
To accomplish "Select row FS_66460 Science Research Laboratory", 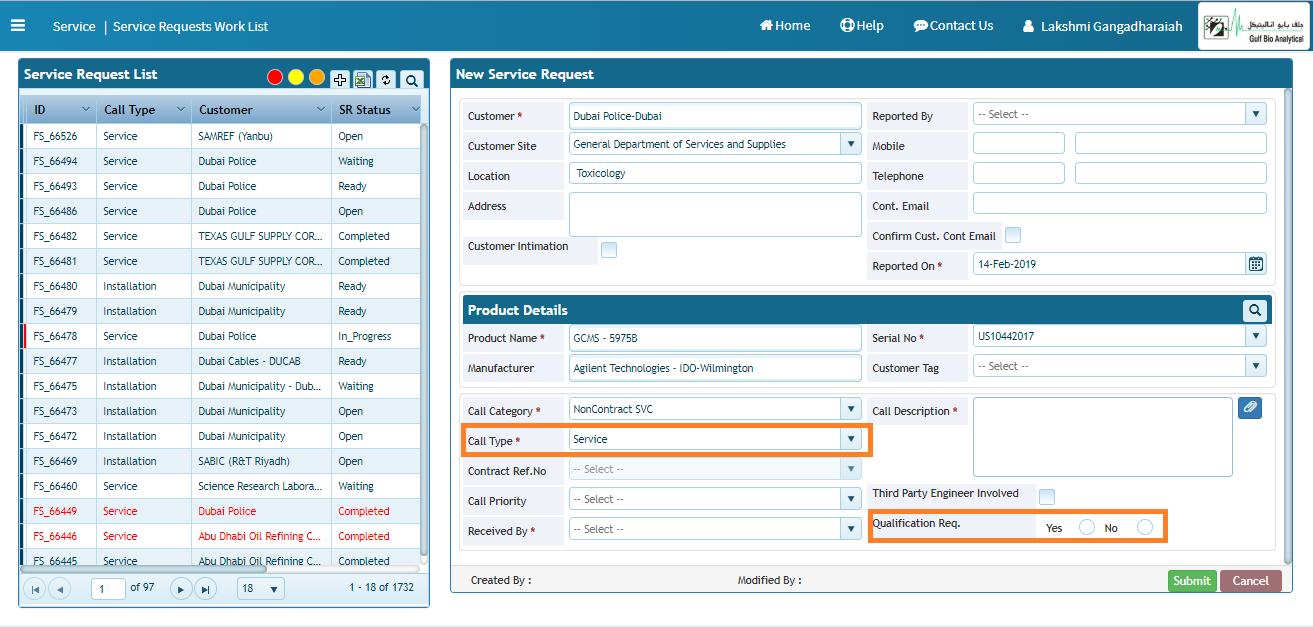I will point(221,486).
